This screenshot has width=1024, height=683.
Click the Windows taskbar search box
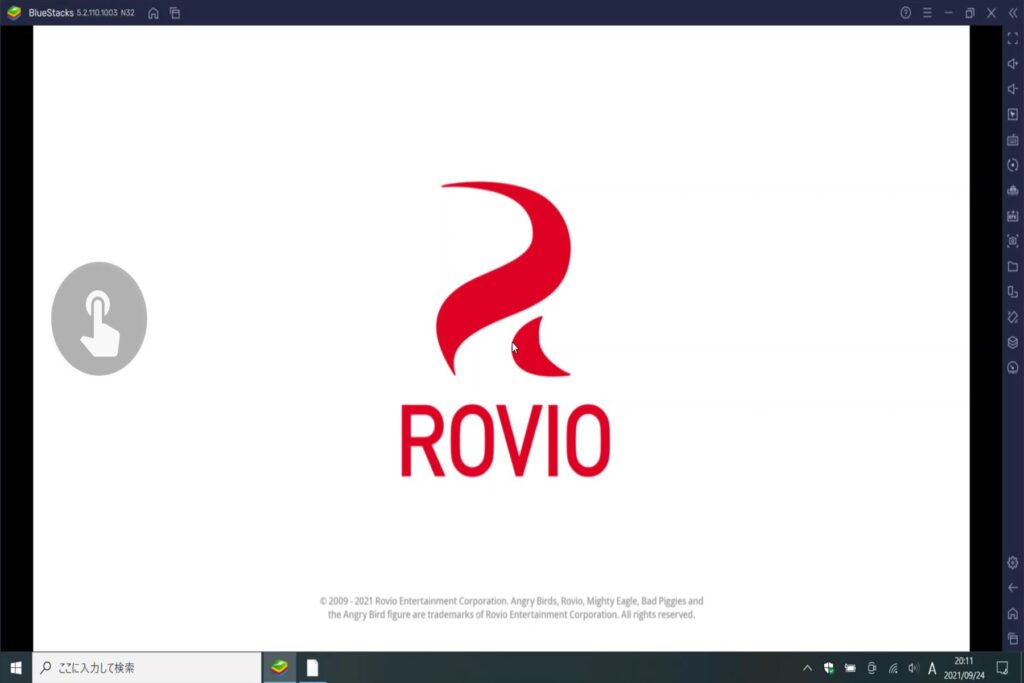click(x=147, y=667)
